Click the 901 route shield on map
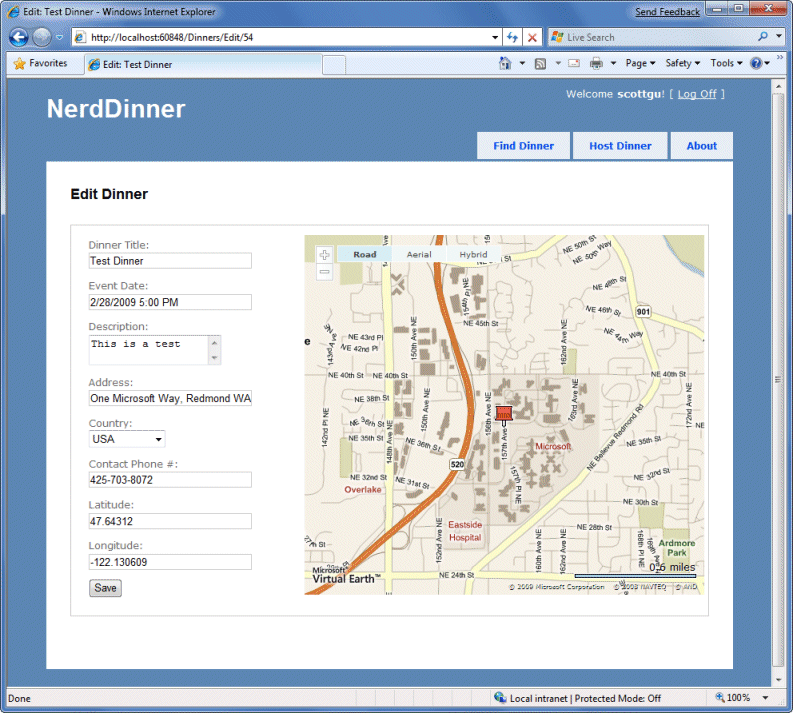793x713 pixels. click(x=643, y=311)
